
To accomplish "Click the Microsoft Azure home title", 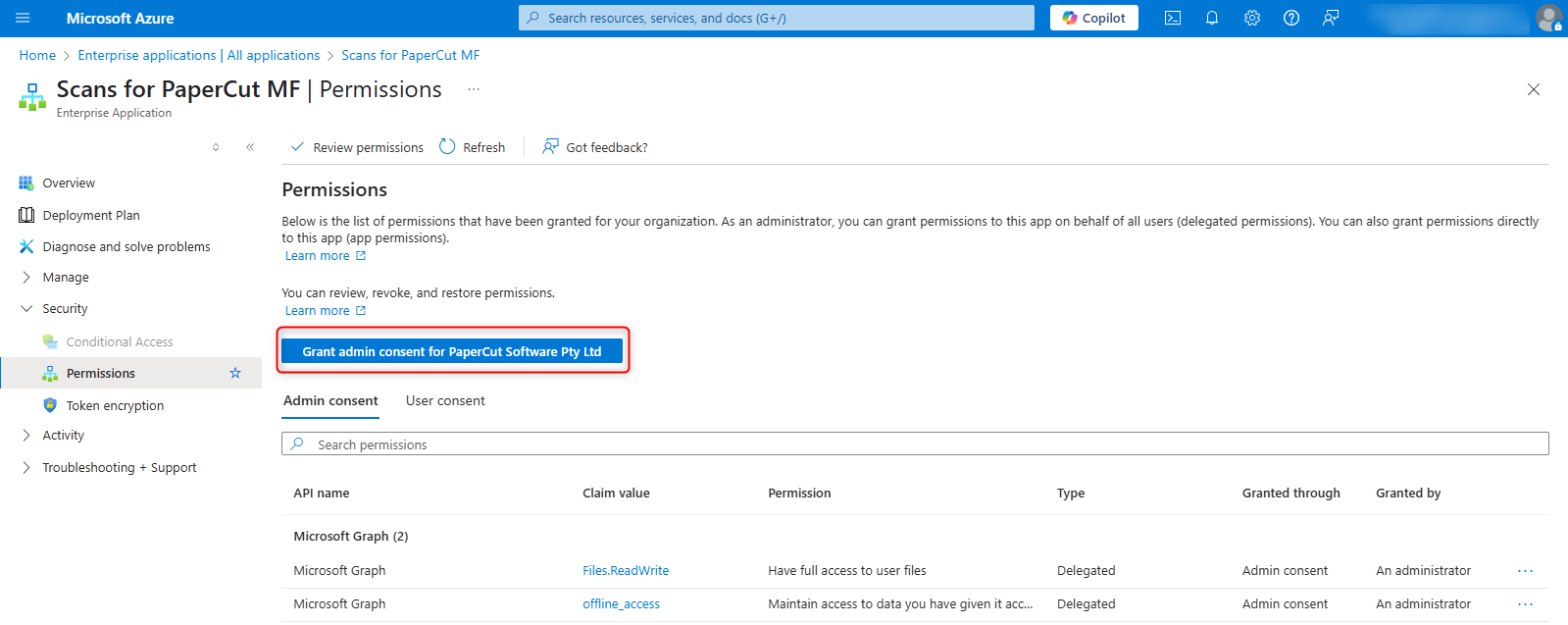I will point(120,18).
